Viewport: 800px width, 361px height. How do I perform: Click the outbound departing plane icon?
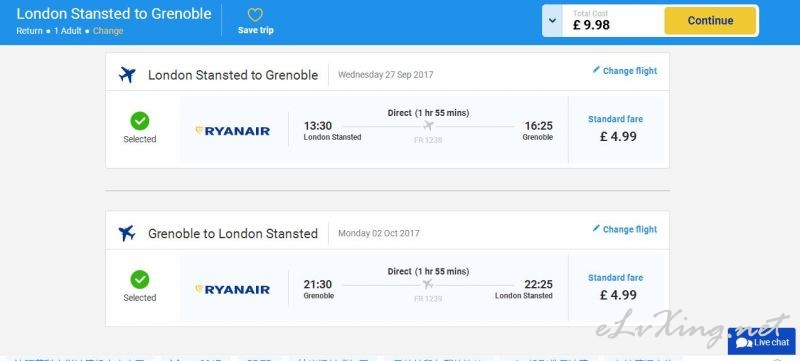(127, 74)
